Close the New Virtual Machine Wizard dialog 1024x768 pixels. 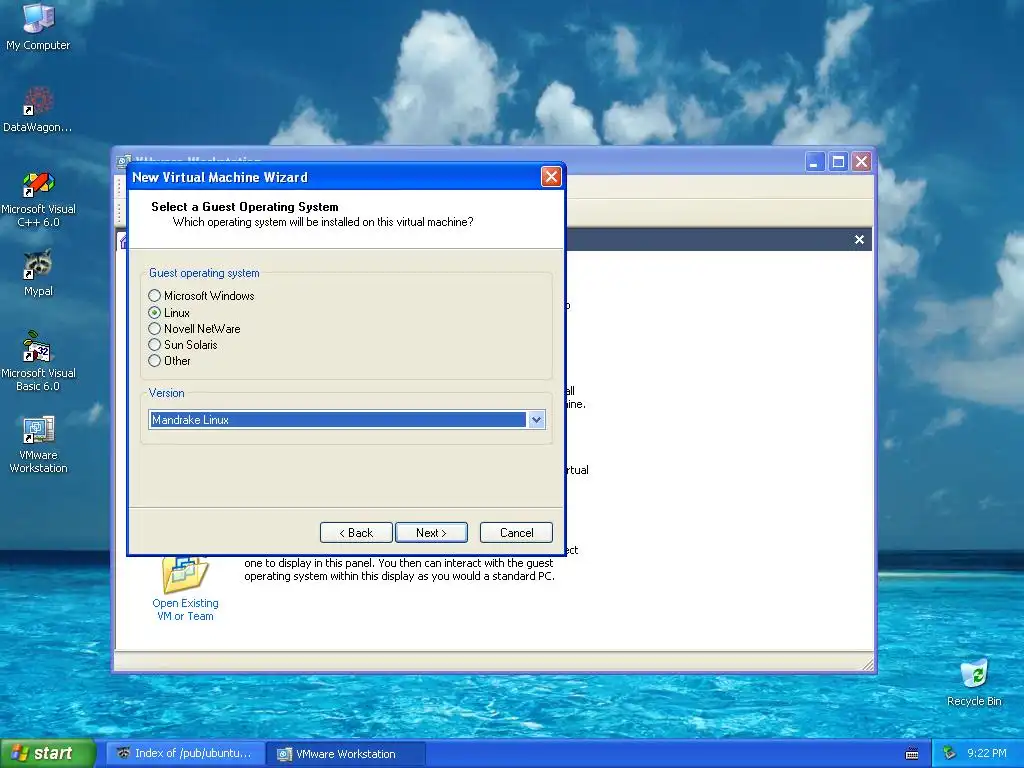(551, 177)
